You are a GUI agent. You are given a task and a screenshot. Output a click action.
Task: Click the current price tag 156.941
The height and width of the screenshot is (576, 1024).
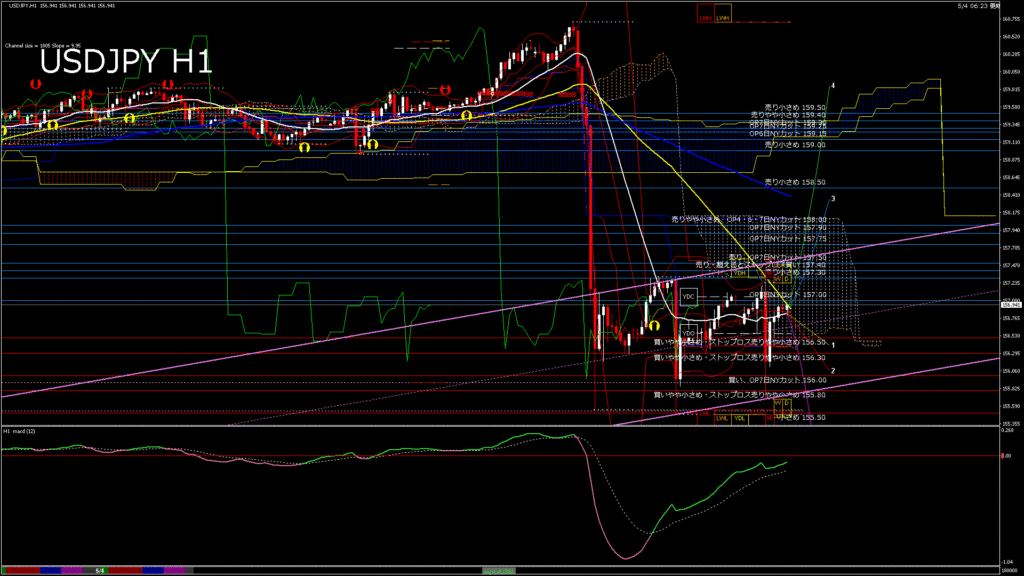pos(1011,305)
